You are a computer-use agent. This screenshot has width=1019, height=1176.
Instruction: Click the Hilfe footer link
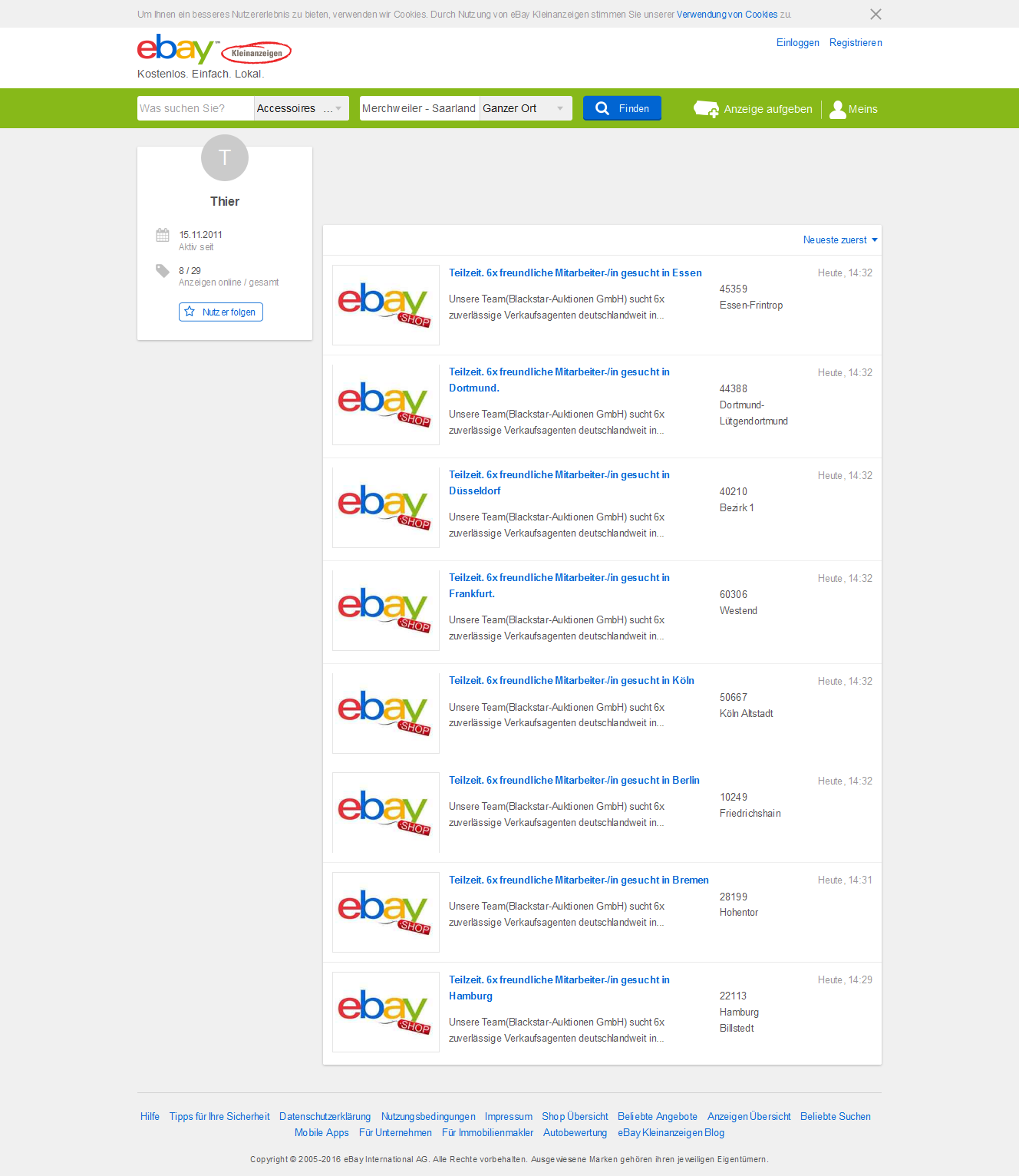coord(150,1116)
